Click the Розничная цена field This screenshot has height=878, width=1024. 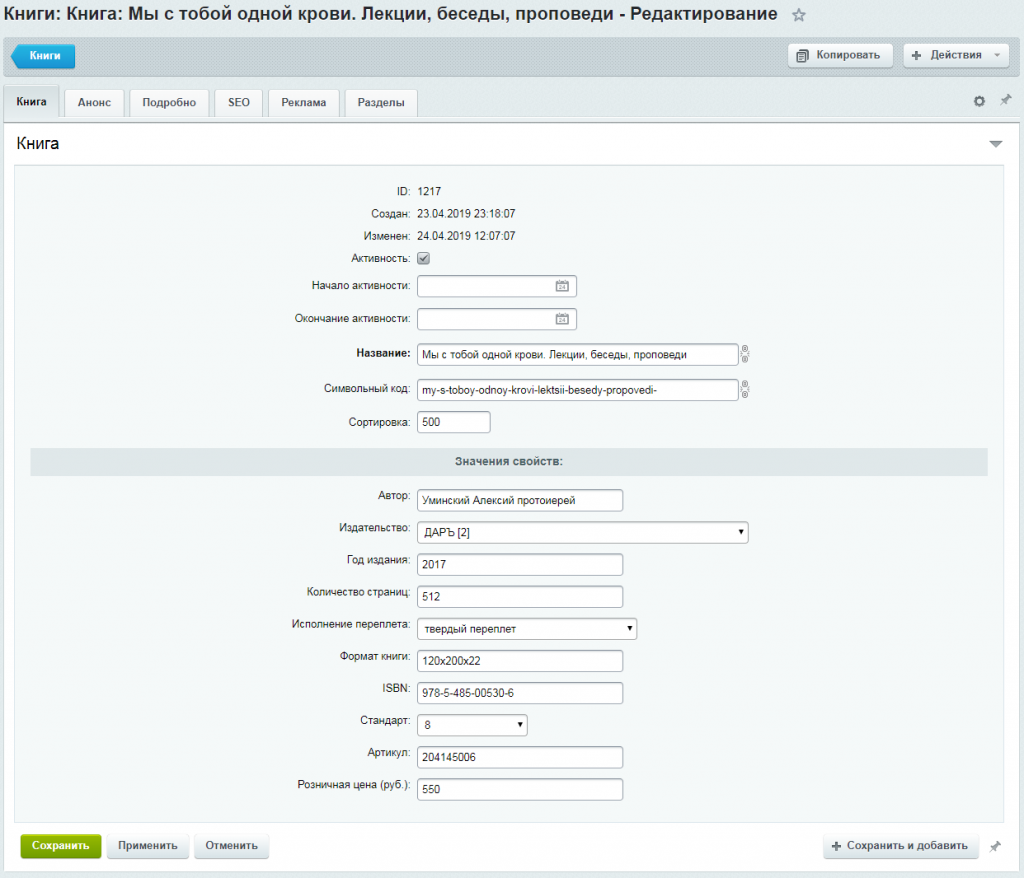pyautogui.click(x=520, y=789)
